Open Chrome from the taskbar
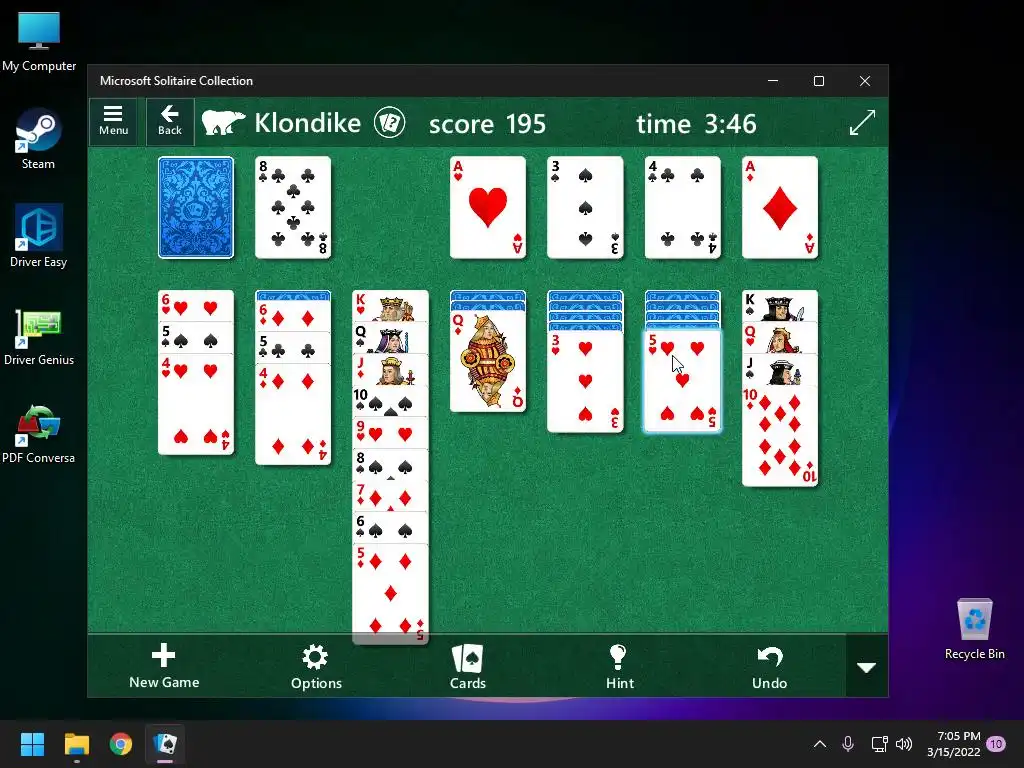 click(121, 744)
